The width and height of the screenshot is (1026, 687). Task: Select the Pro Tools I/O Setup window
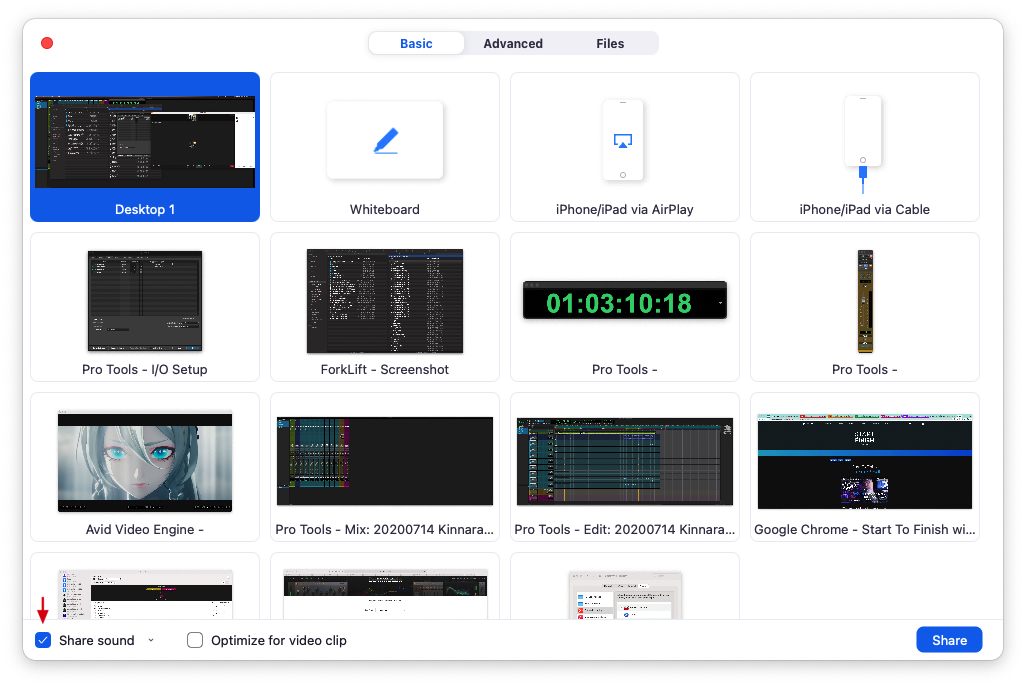click(145, 301)
